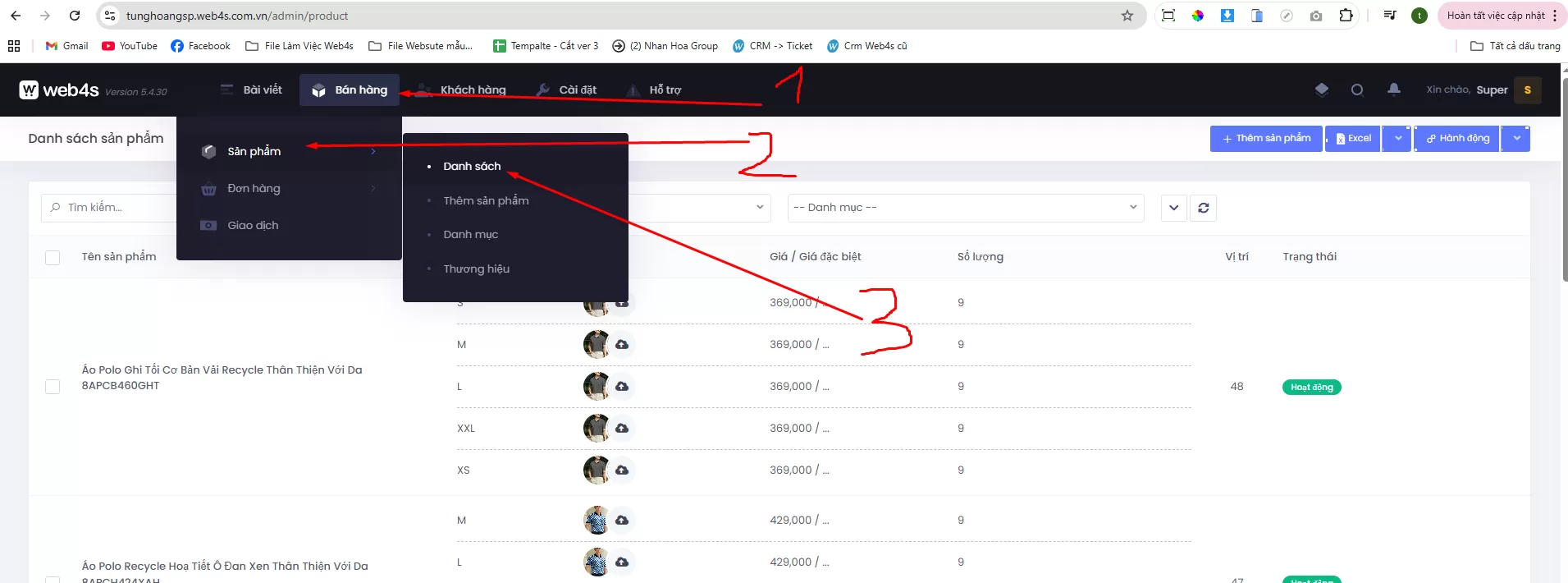The image size is (1568, 583).
Task: Click the notification bell icon
Action: click(x=1393, y=90)
